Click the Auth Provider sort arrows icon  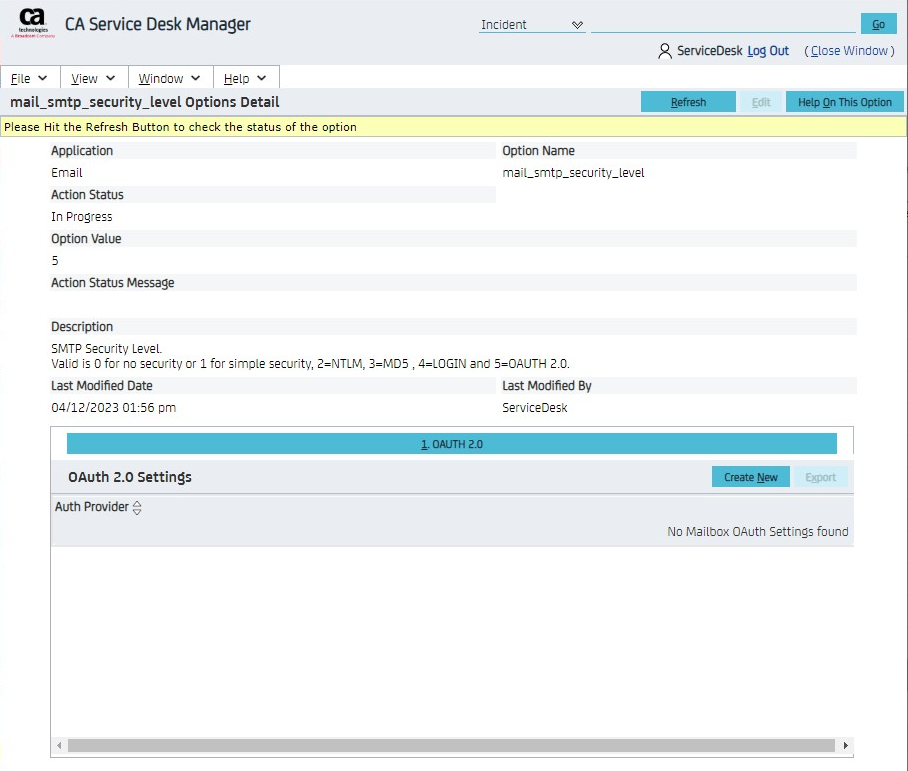(x=137, y=508)
